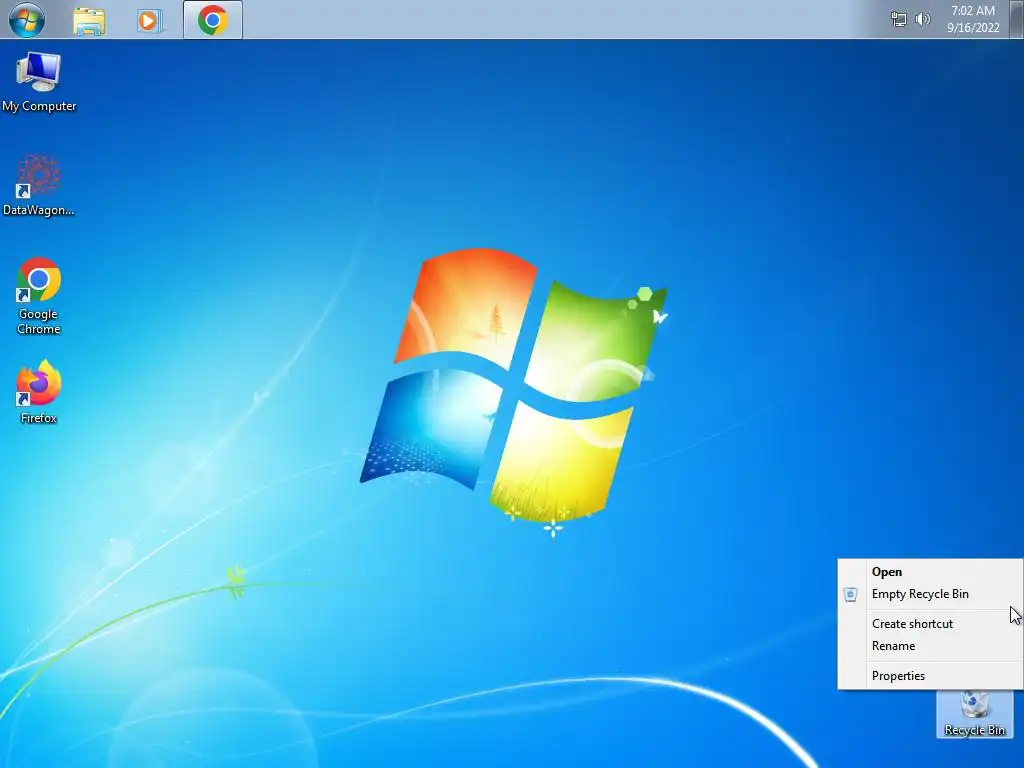Select the DataWagon desktop shortcut
The width and height of the screenshot is (1024, 768).
39,185
